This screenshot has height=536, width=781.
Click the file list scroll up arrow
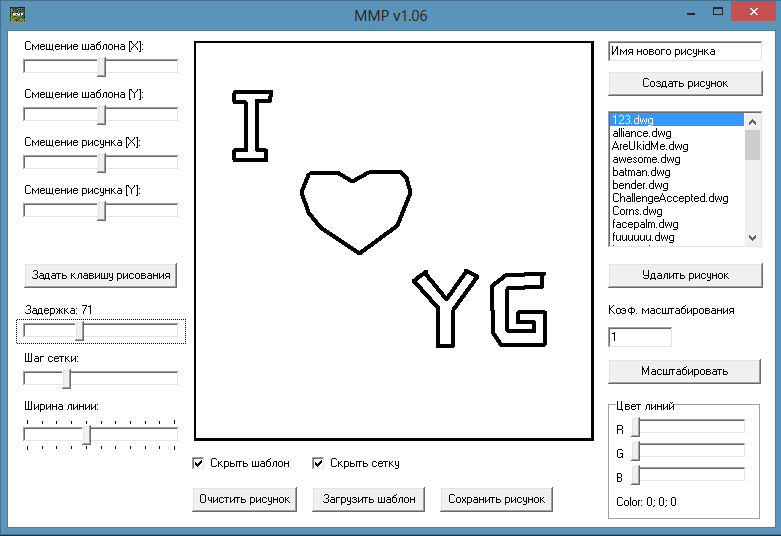coord(753,122)
